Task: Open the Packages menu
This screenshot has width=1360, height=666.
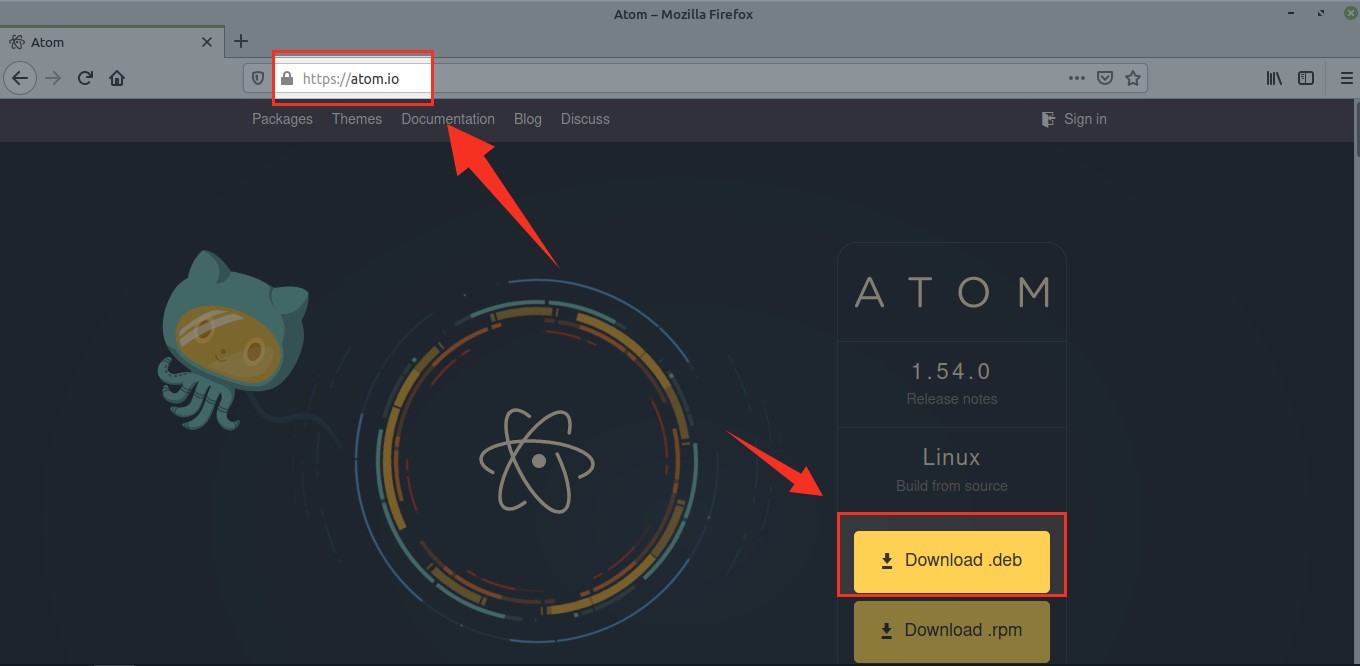Action: [282, 119]
